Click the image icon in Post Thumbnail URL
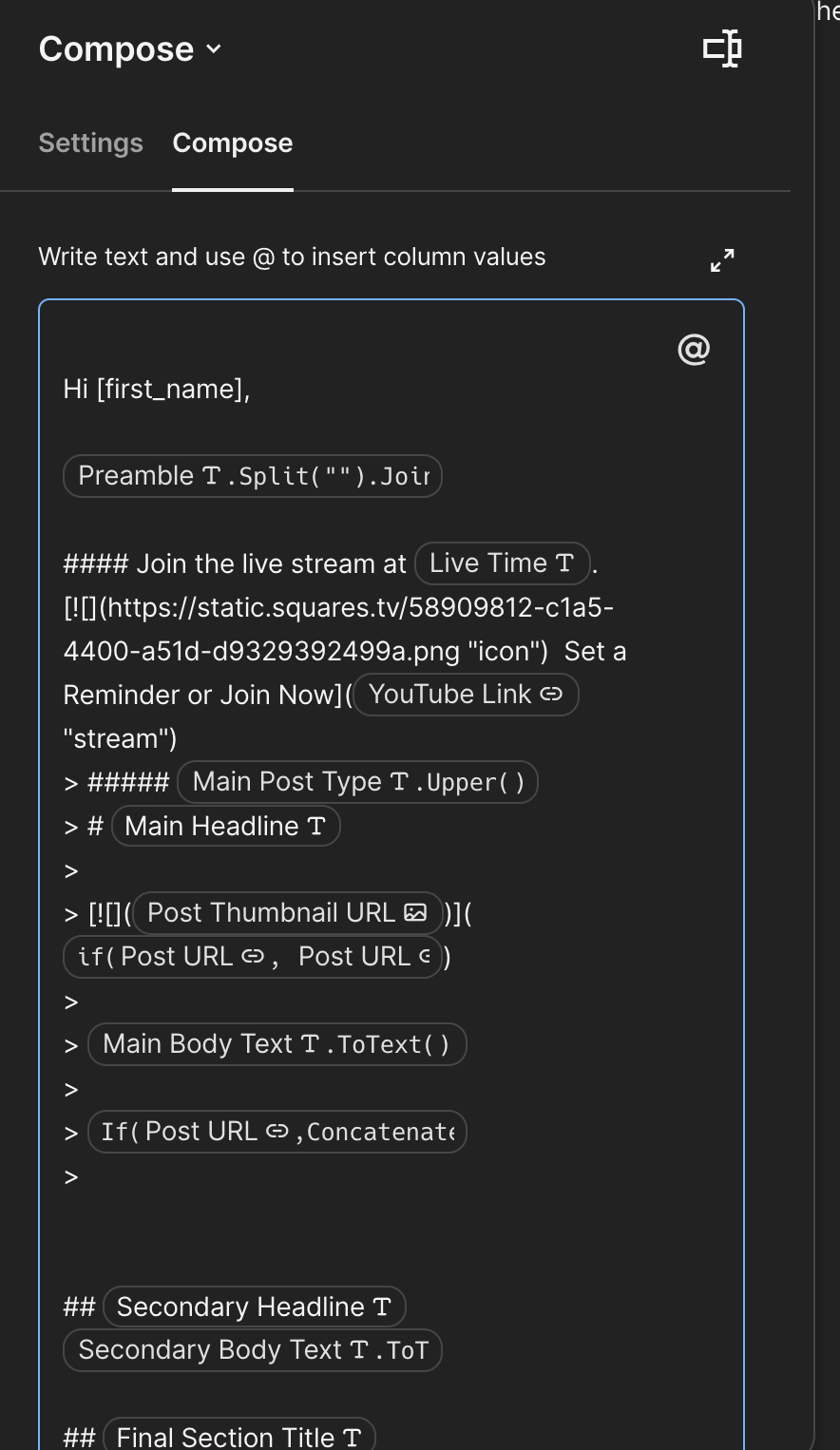 tap(415, 912)
